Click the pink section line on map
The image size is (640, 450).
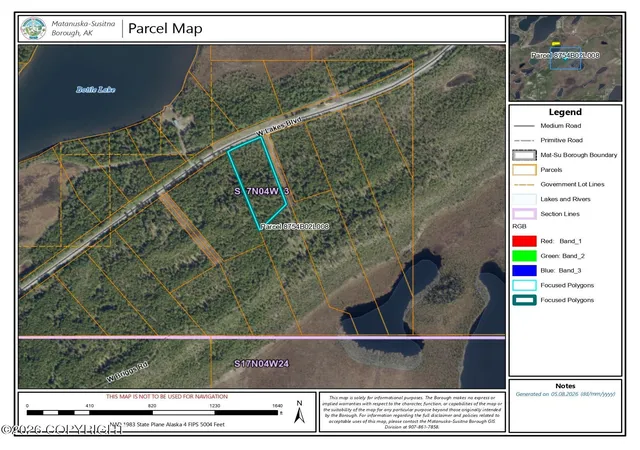(x=261, y=338)
